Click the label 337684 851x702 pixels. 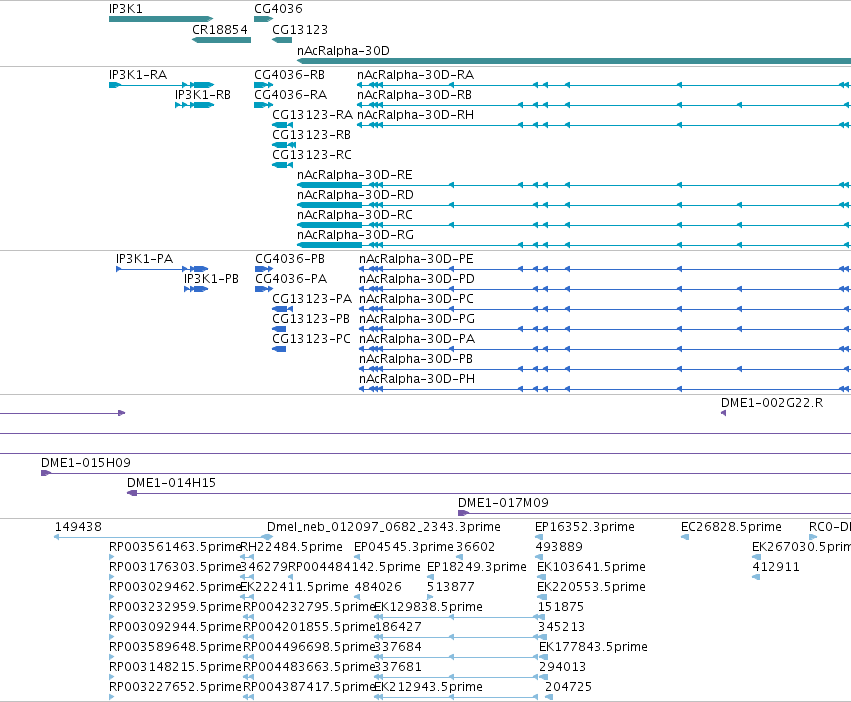pyautogui.click(x=398, y=647)
